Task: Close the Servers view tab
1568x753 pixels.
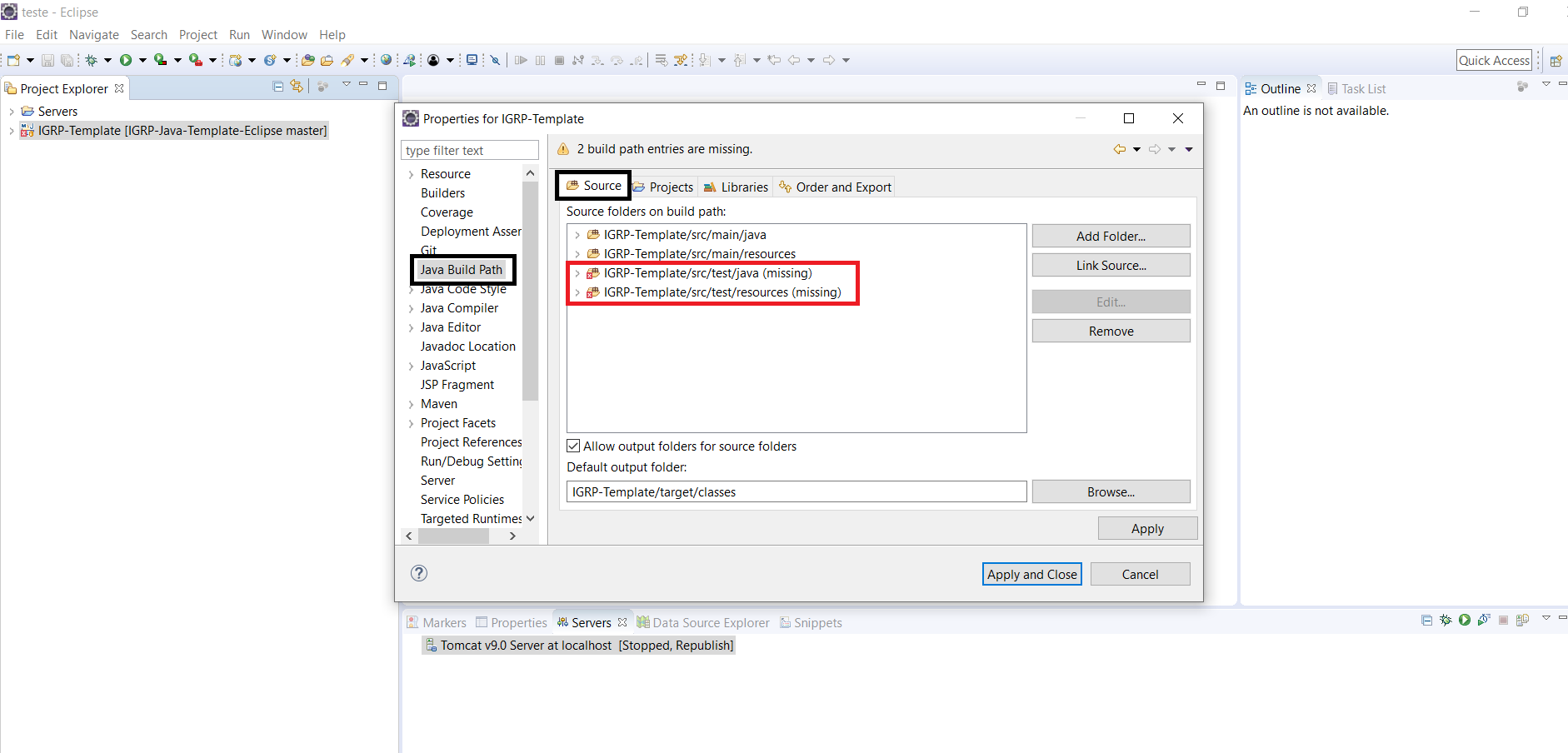Action: (622, 622)
